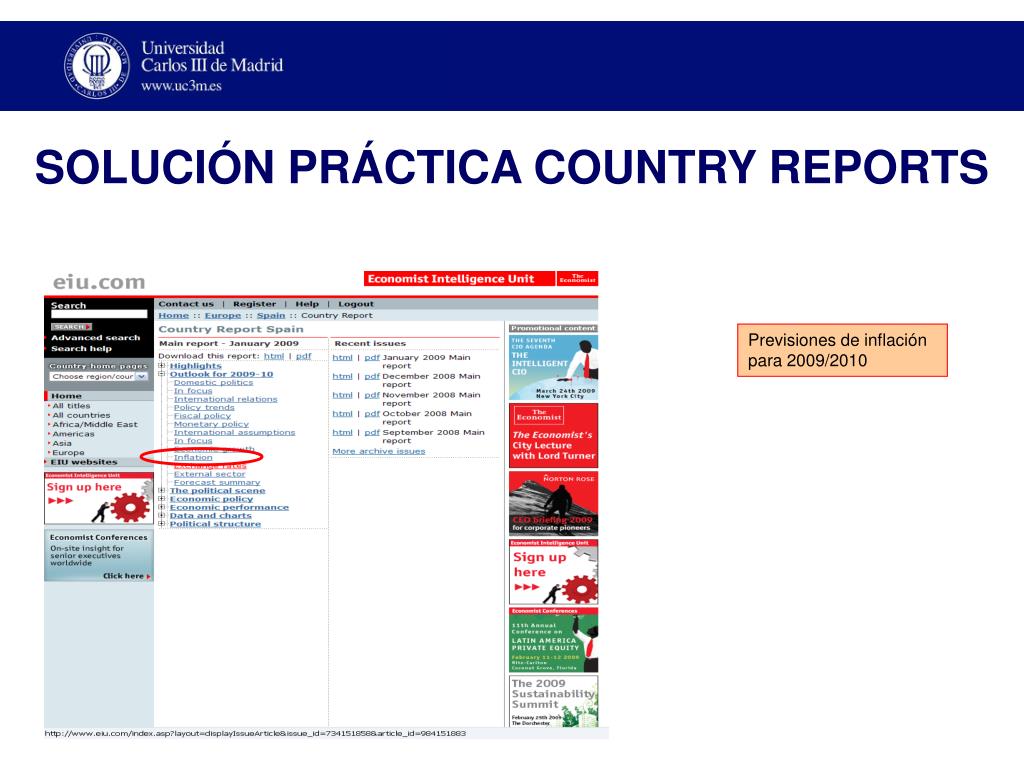The image size is (1024, 768).
Task: Open The political scene link
Action: [217, 490]
